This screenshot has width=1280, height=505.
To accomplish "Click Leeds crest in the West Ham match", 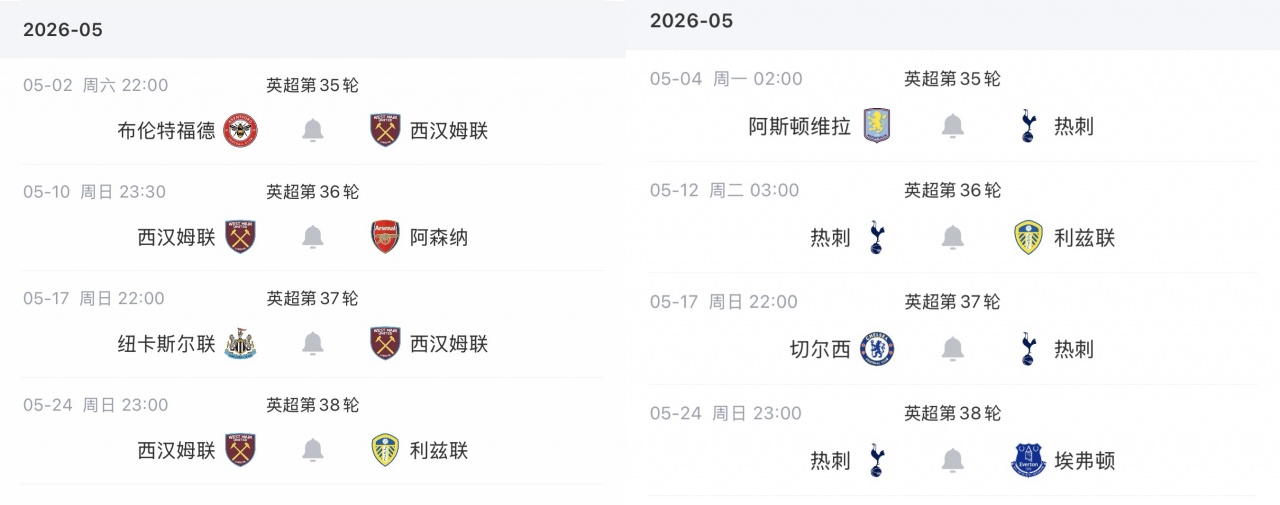I will coord(385,451).
